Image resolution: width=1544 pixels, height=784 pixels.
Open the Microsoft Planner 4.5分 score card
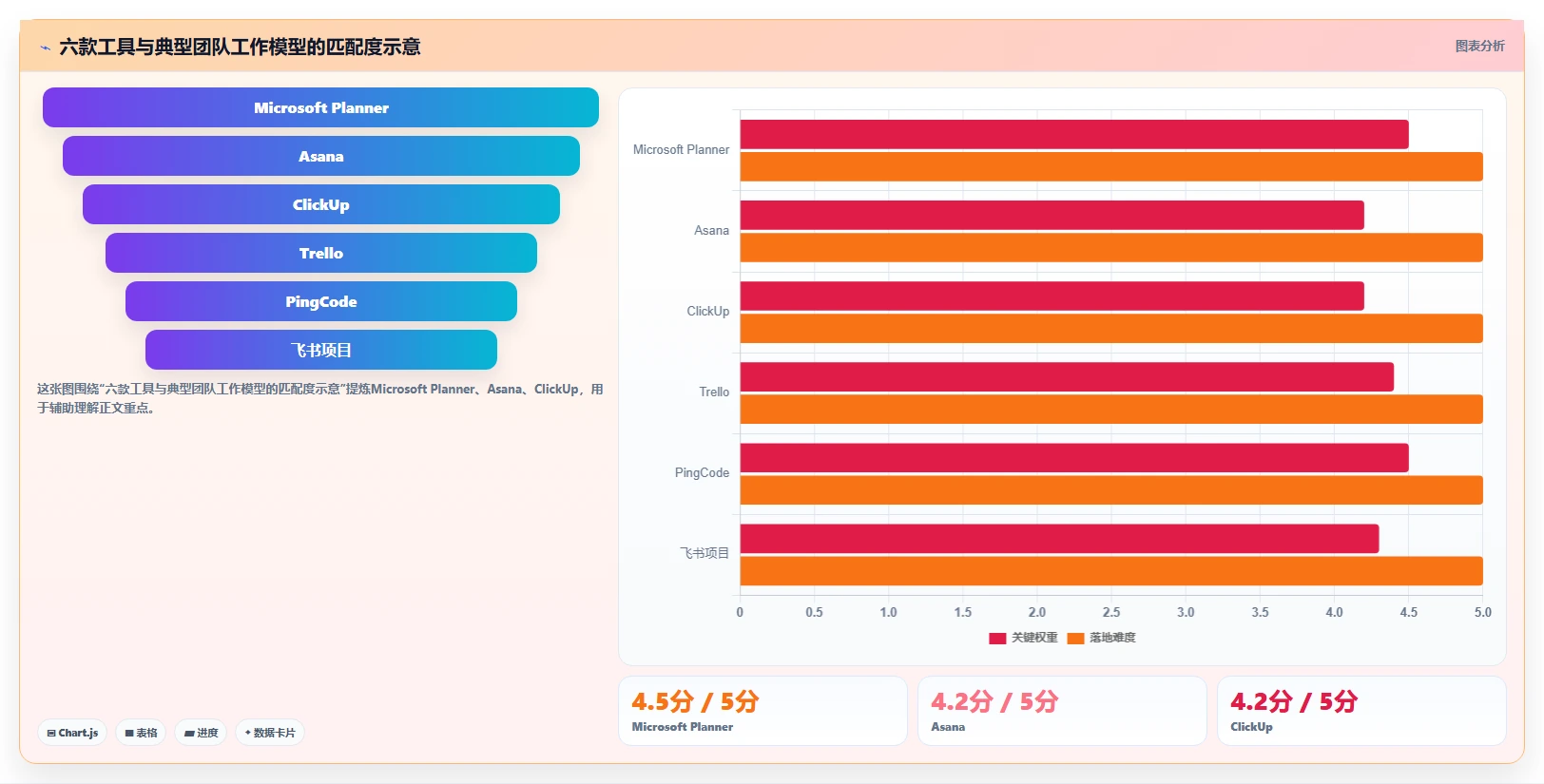(762, 711)
